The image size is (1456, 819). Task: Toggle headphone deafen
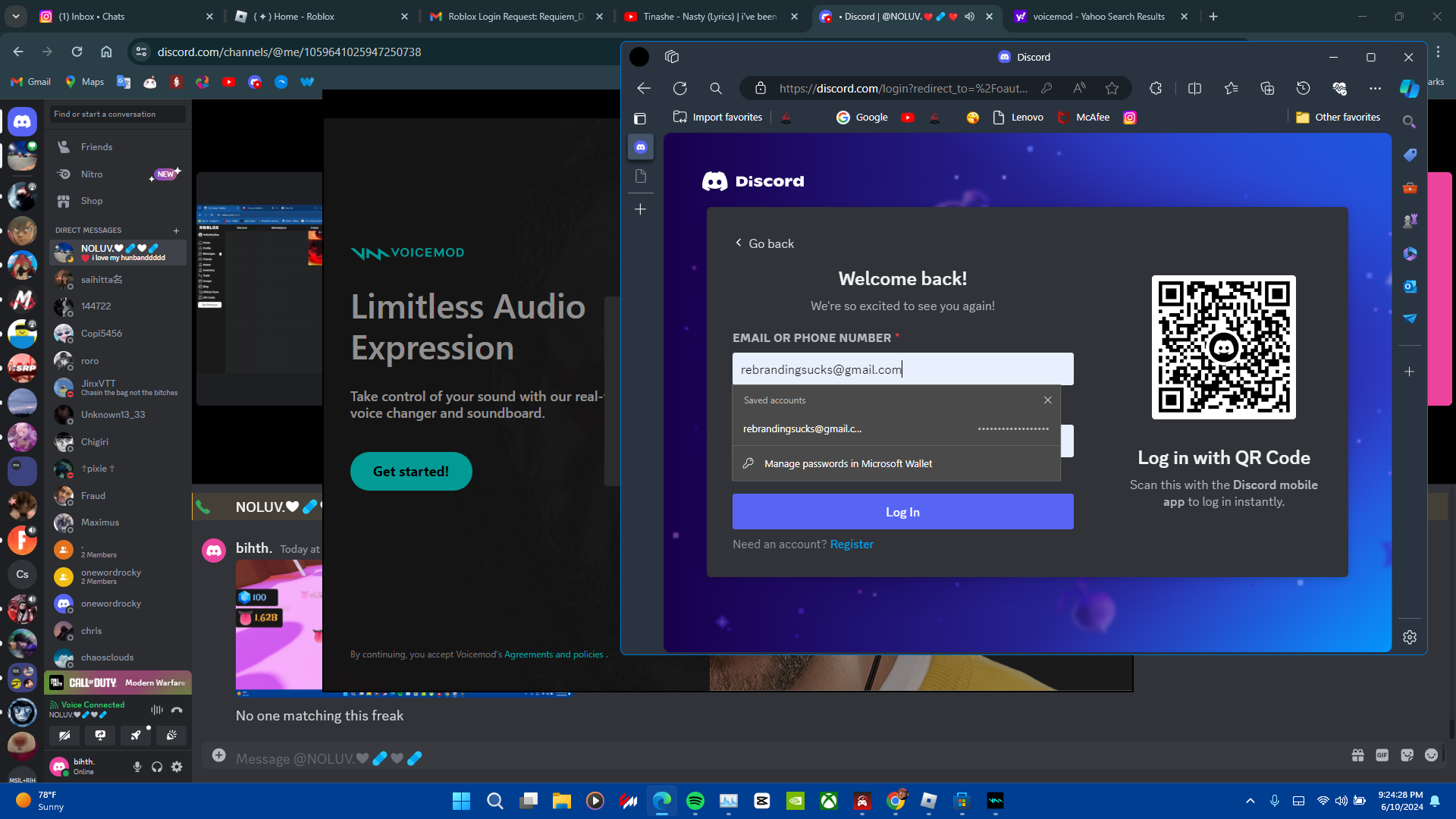(157, 767)
